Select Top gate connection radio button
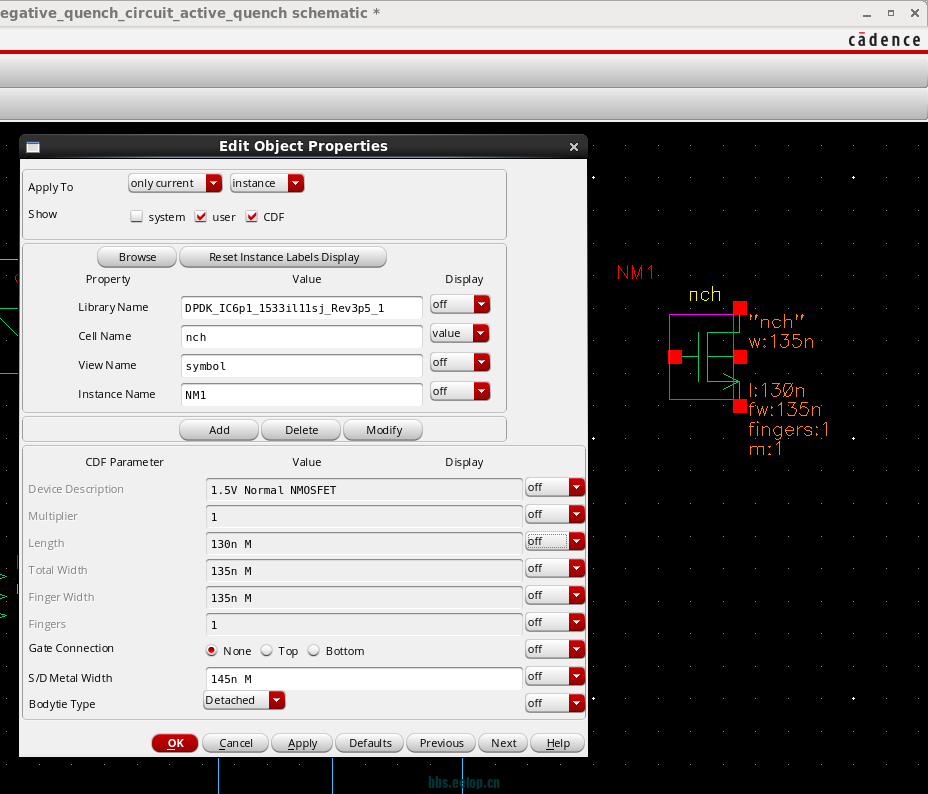The image size is (928, 794). pyautogui.click(x=267, y=651)
